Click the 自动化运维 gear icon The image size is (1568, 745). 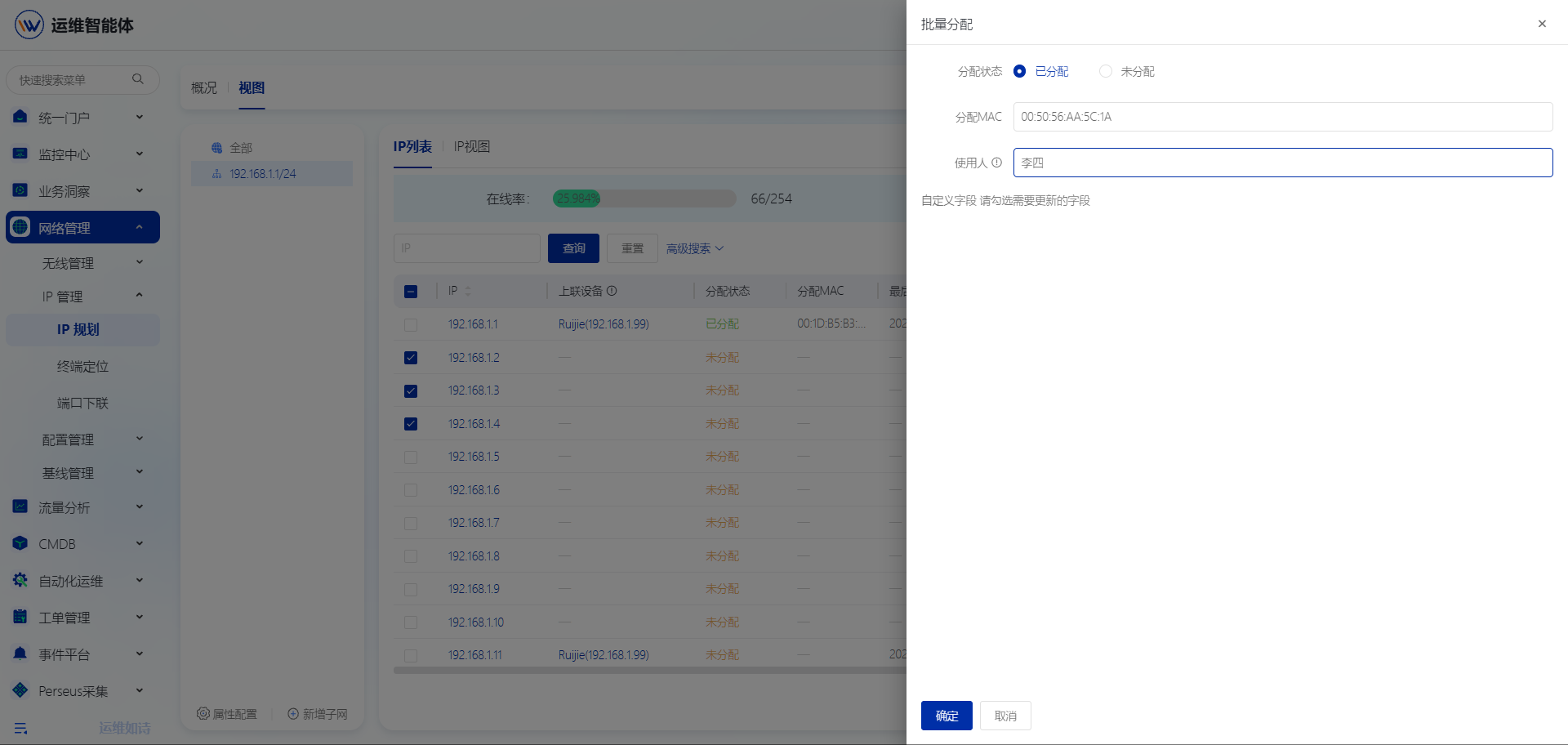(20, 580)
